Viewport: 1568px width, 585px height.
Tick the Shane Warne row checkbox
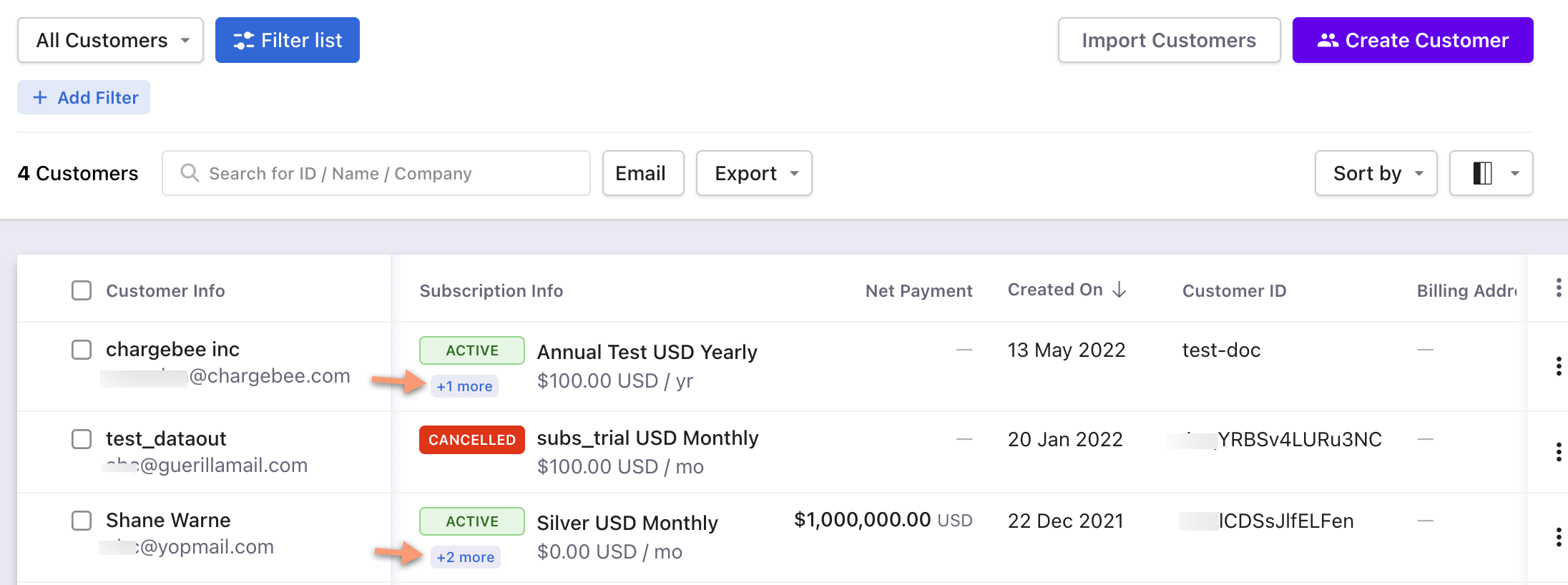pyautogui.click(x=82, y=521)
